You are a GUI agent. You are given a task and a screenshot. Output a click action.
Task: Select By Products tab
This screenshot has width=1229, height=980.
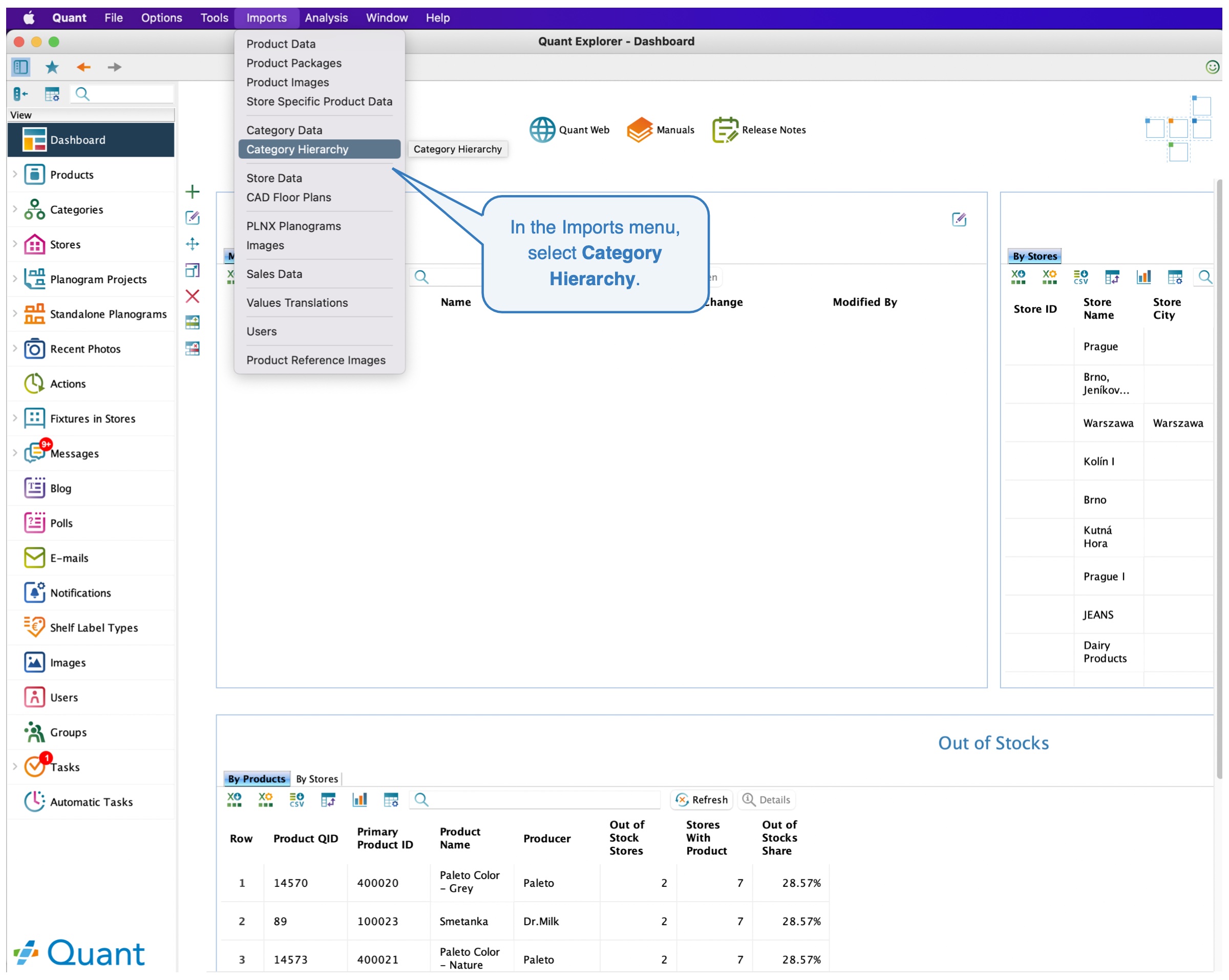pos(257,779)
